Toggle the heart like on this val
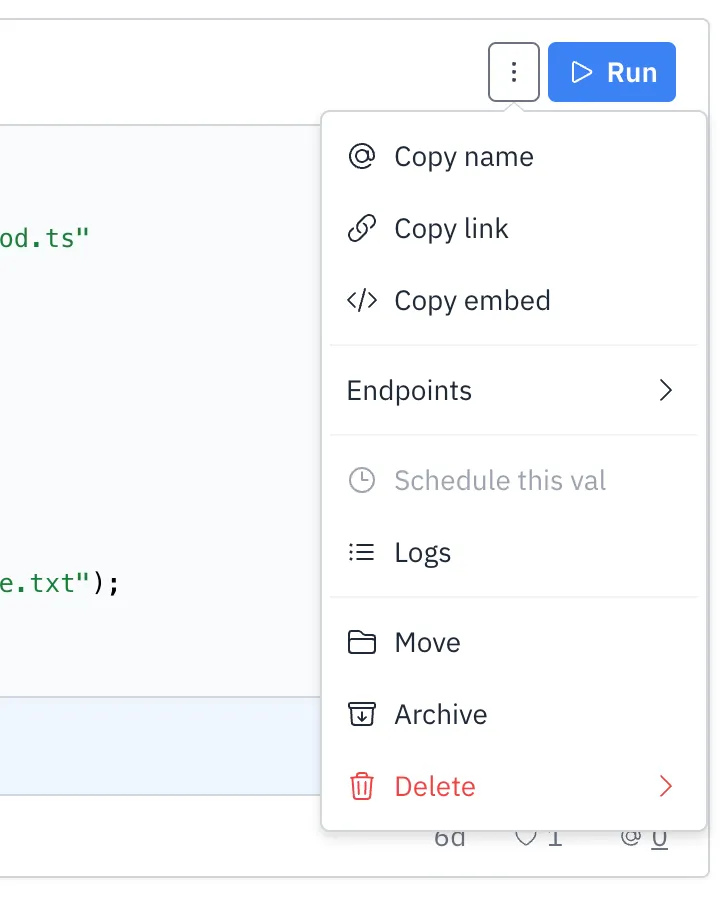The width and height of the screenshot is (728, 898). (527, 838)
